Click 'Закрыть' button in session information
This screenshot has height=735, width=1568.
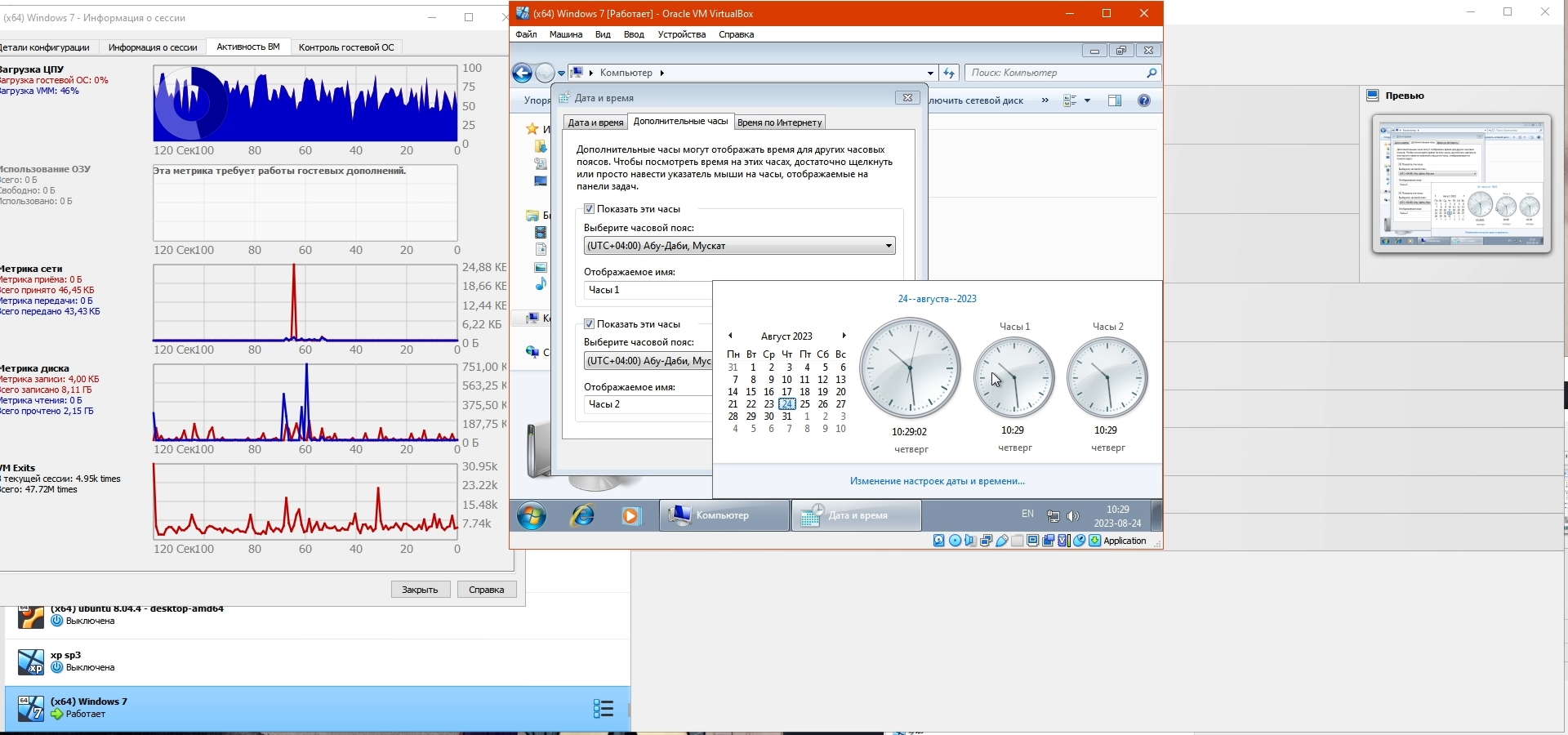(420, 590)
